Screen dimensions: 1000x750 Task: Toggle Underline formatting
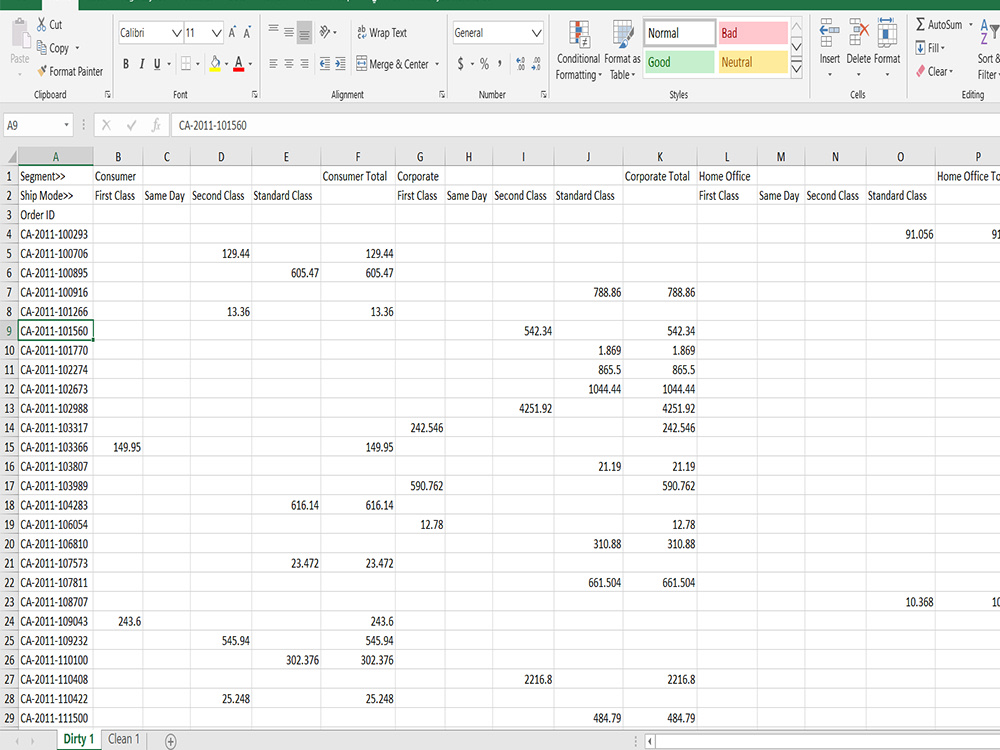pos(157,64)
